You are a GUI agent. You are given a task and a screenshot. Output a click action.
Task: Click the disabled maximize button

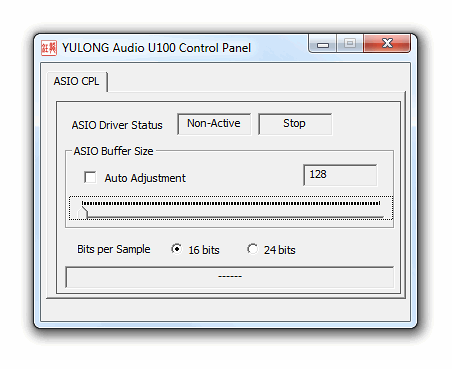tap(350, 43)
